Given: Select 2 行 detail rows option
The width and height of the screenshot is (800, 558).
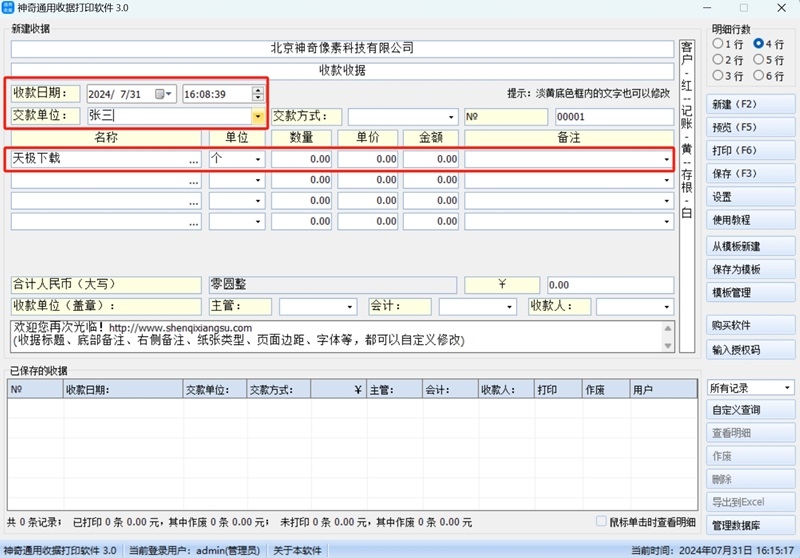Looking at the screenshot, I should pyautogui.click(x=728, y=60).
